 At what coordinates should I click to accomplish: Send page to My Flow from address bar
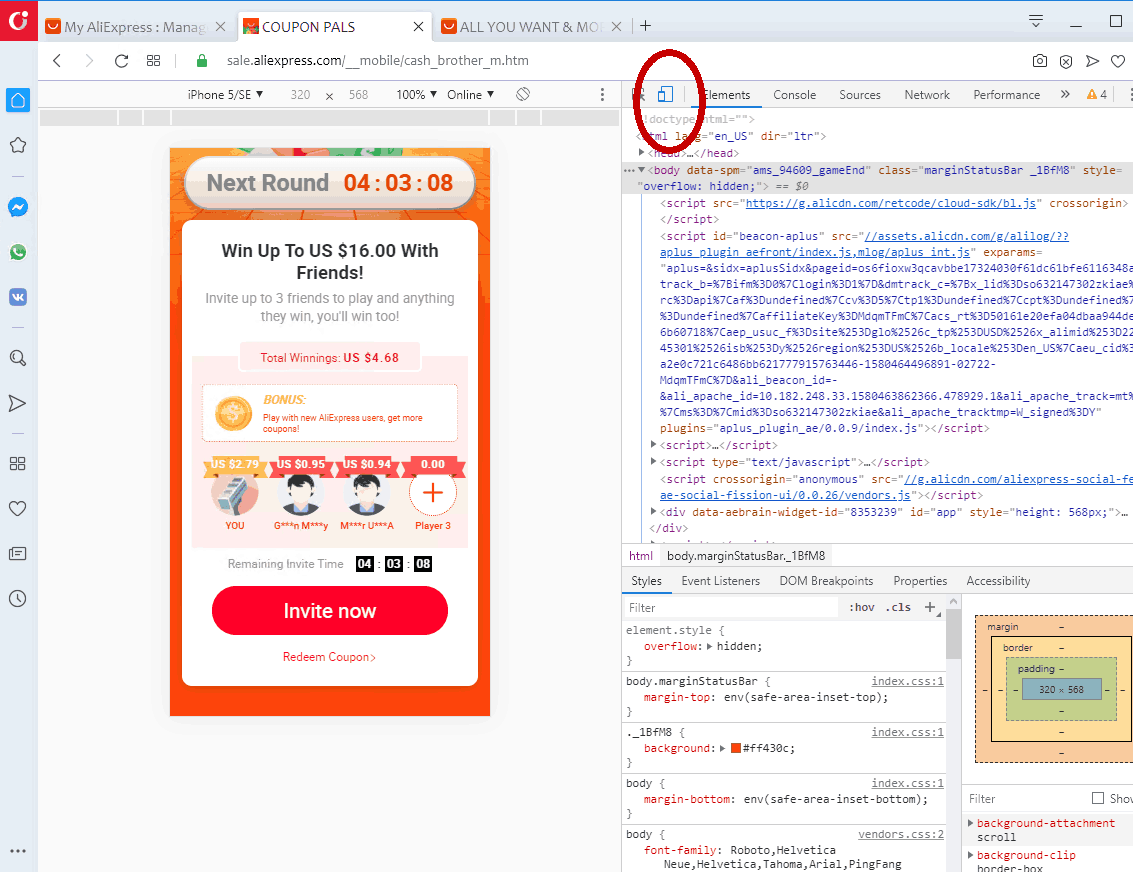(1093, 61)
